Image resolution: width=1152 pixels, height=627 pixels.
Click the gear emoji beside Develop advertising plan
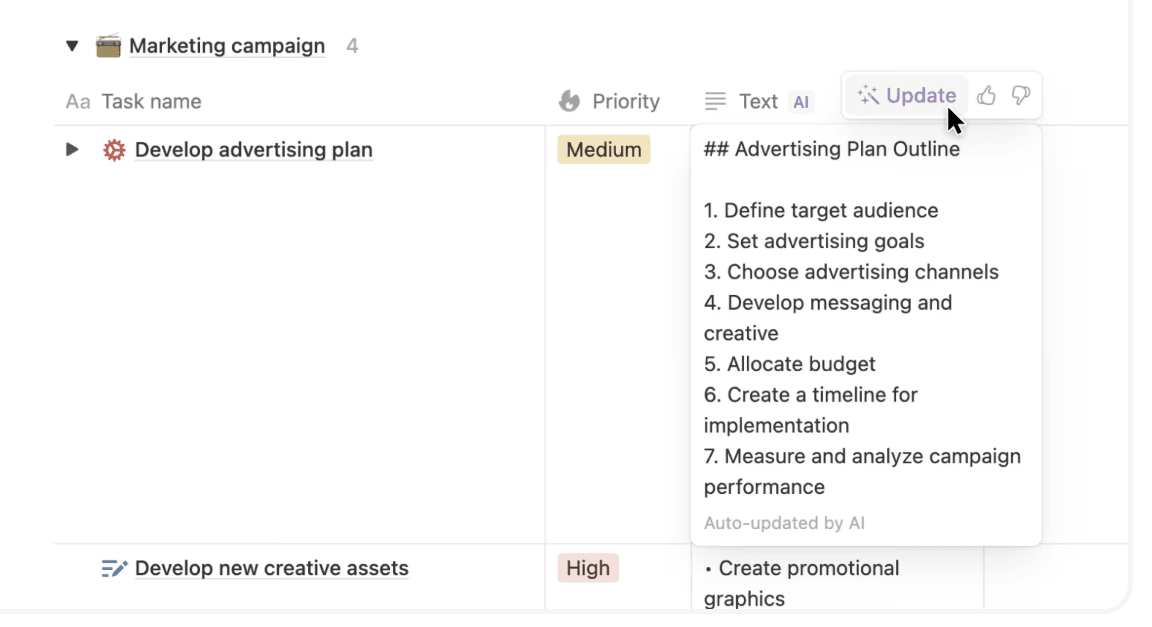click(x=114, y=149)
